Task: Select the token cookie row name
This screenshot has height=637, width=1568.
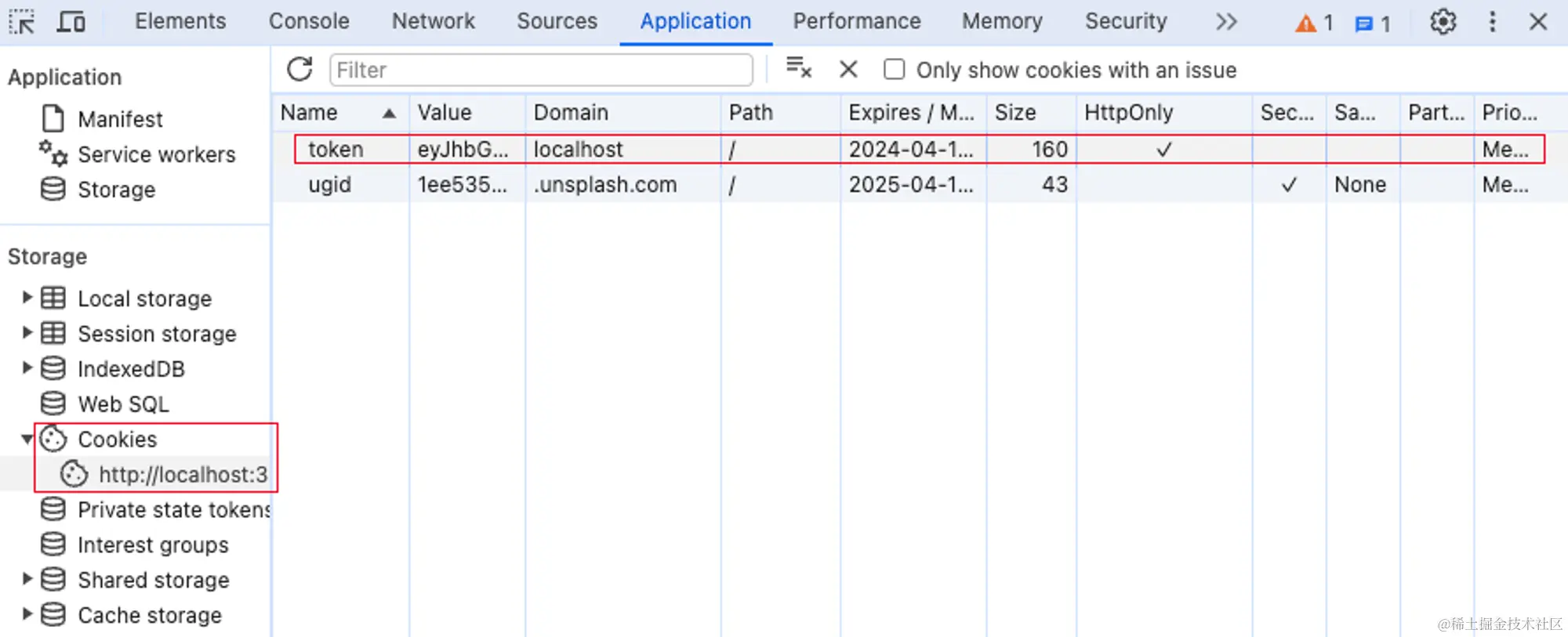Action: pos(336,149)
